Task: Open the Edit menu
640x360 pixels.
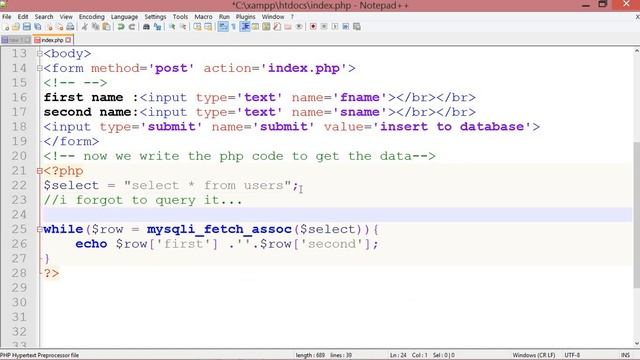Action: (23, 17)
